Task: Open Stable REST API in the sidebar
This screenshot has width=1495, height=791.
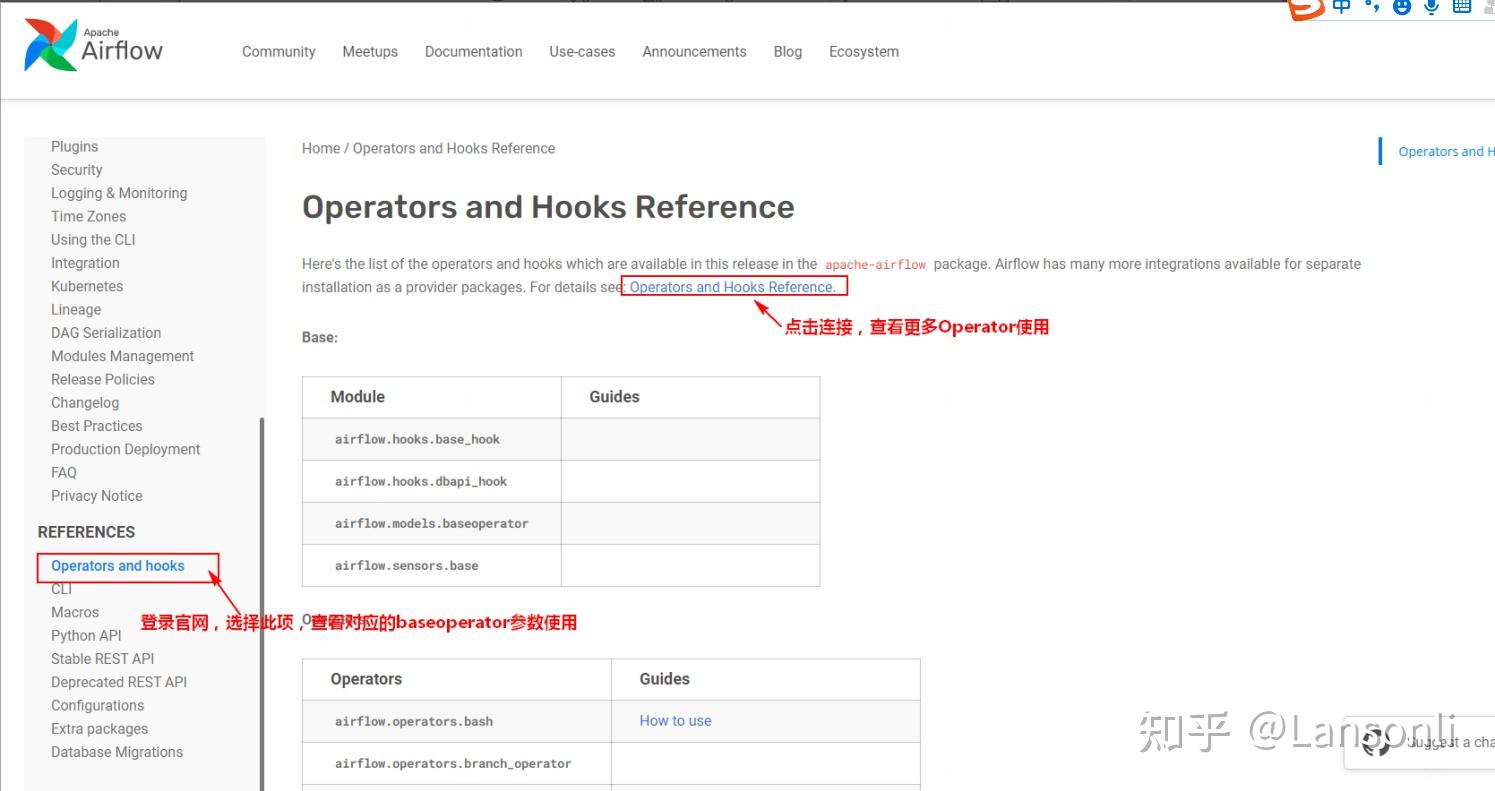Action: (103, 659)
